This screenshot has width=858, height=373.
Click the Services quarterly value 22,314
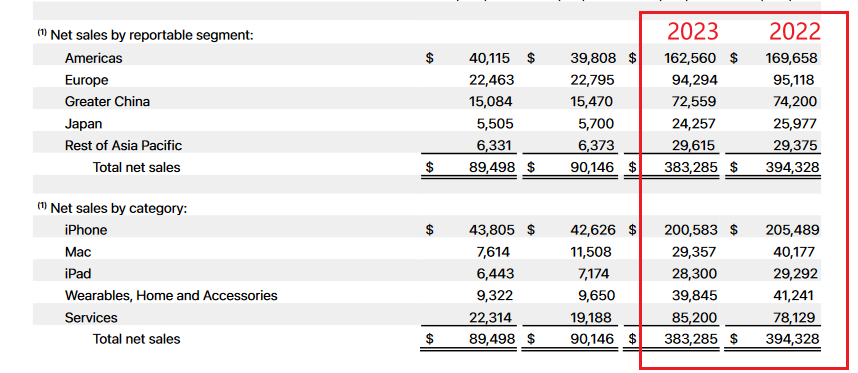tap(491, 317)
